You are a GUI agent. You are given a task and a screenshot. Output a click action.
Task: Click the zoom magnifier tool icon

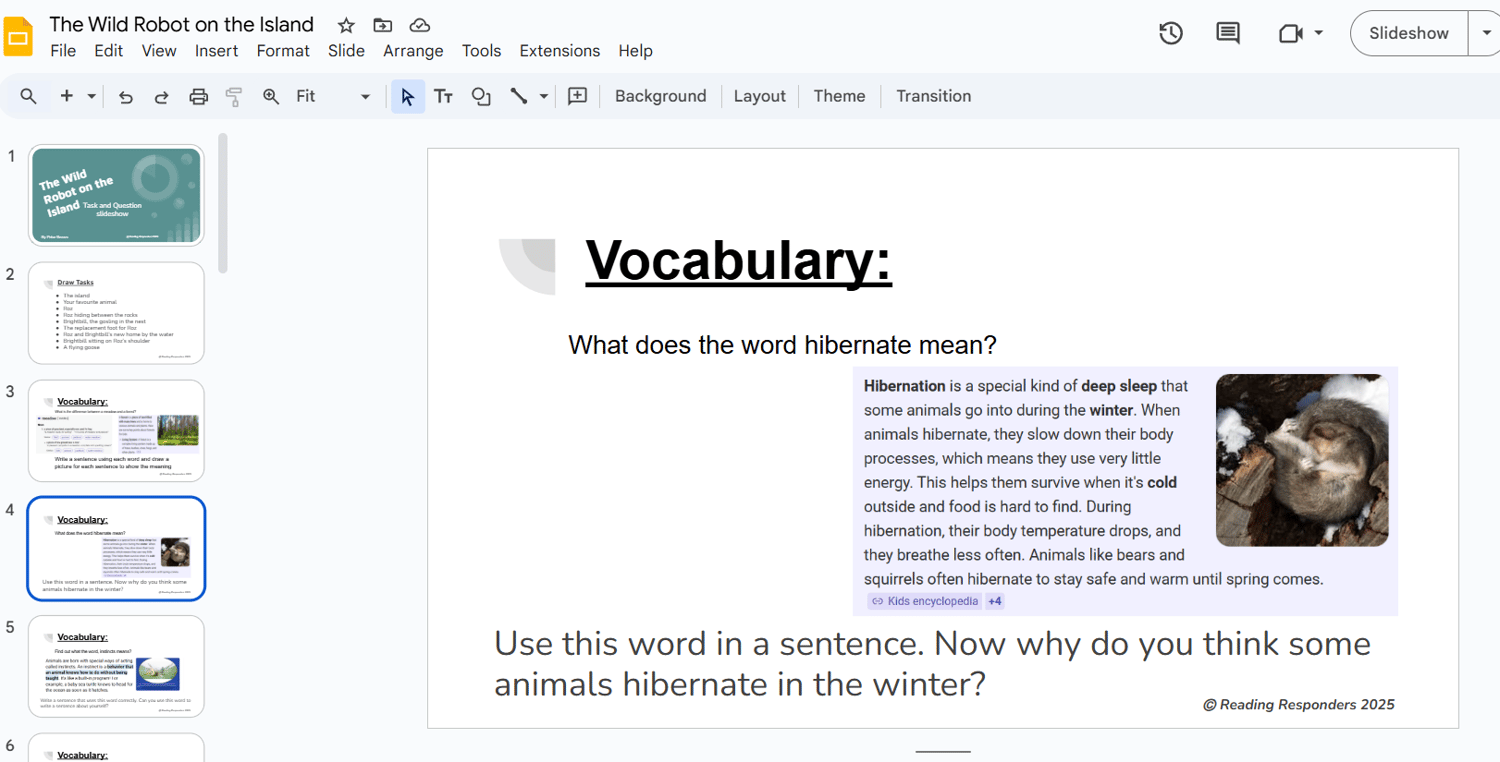click(x=271, y=96)
